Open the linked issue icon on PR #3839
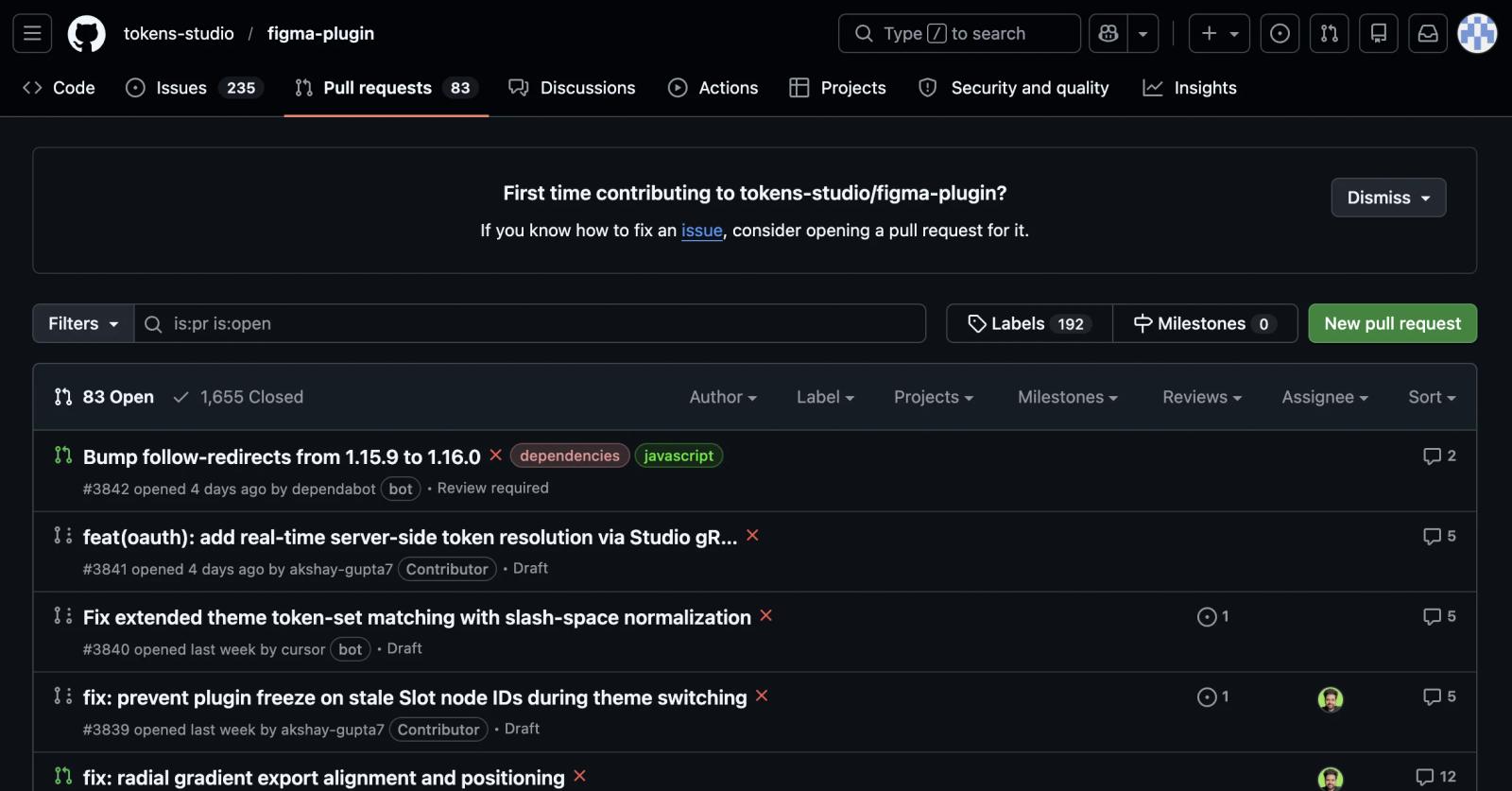The height and width of the screenshot is (791, 1512). [x=1213, y=697]
